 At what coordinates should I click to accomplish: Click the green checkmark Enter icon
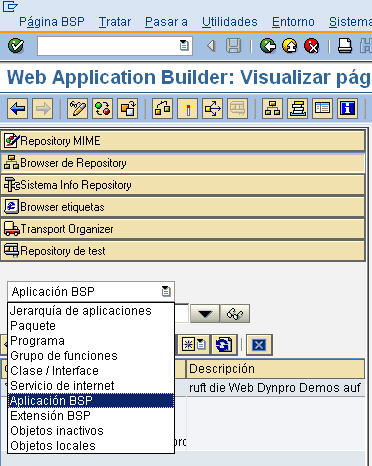(x=16, y=45)
